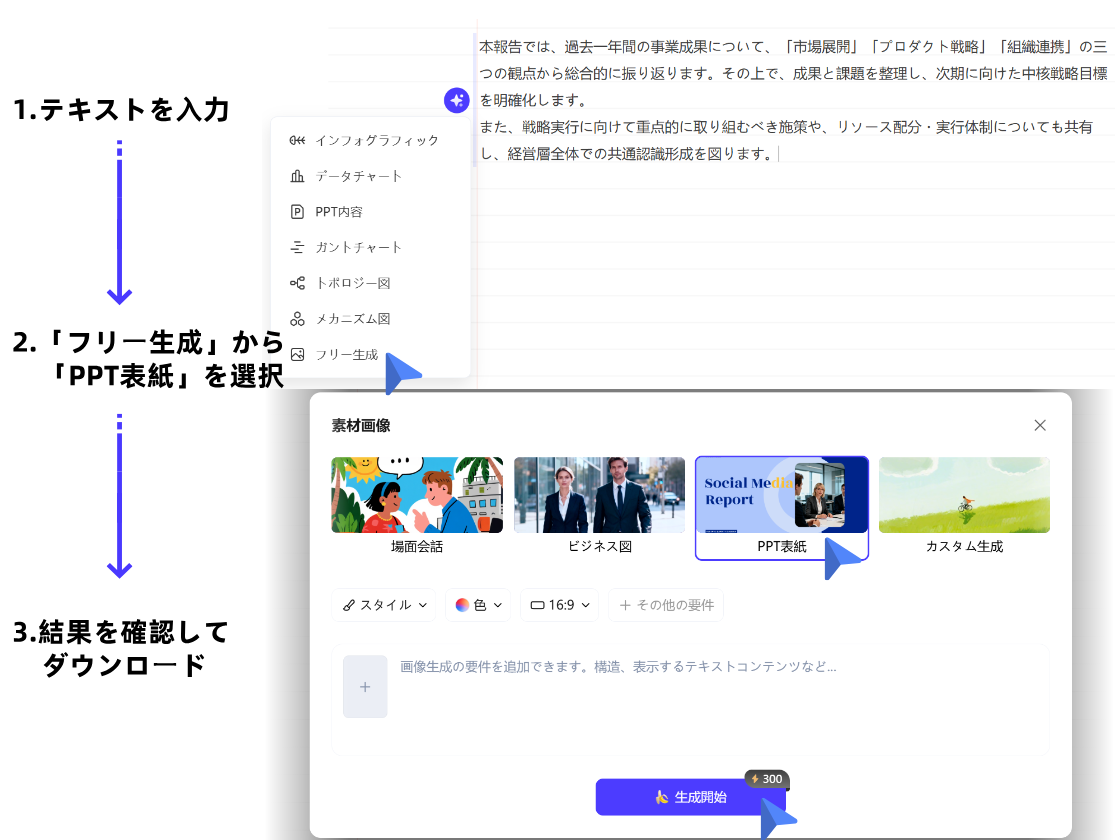
Task: Select the フリー生成 image icon
Action: point(297,353)
